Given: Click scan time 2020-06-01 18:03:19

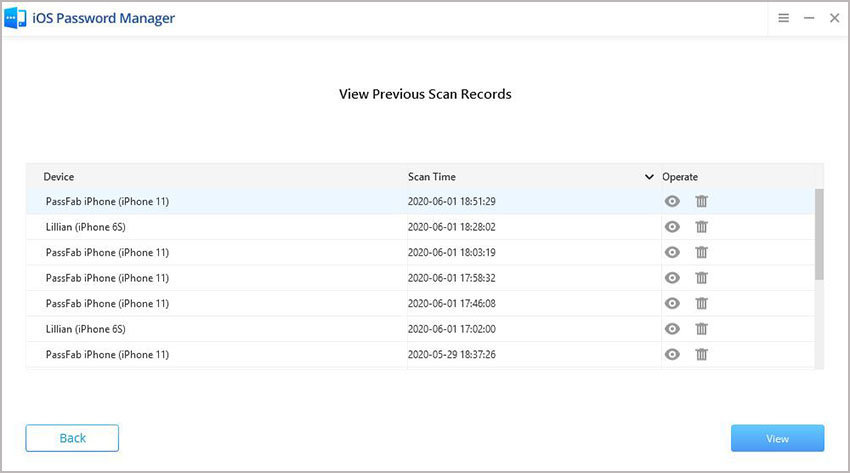Looking at the screenshot, I should click(x=452, y=252).
